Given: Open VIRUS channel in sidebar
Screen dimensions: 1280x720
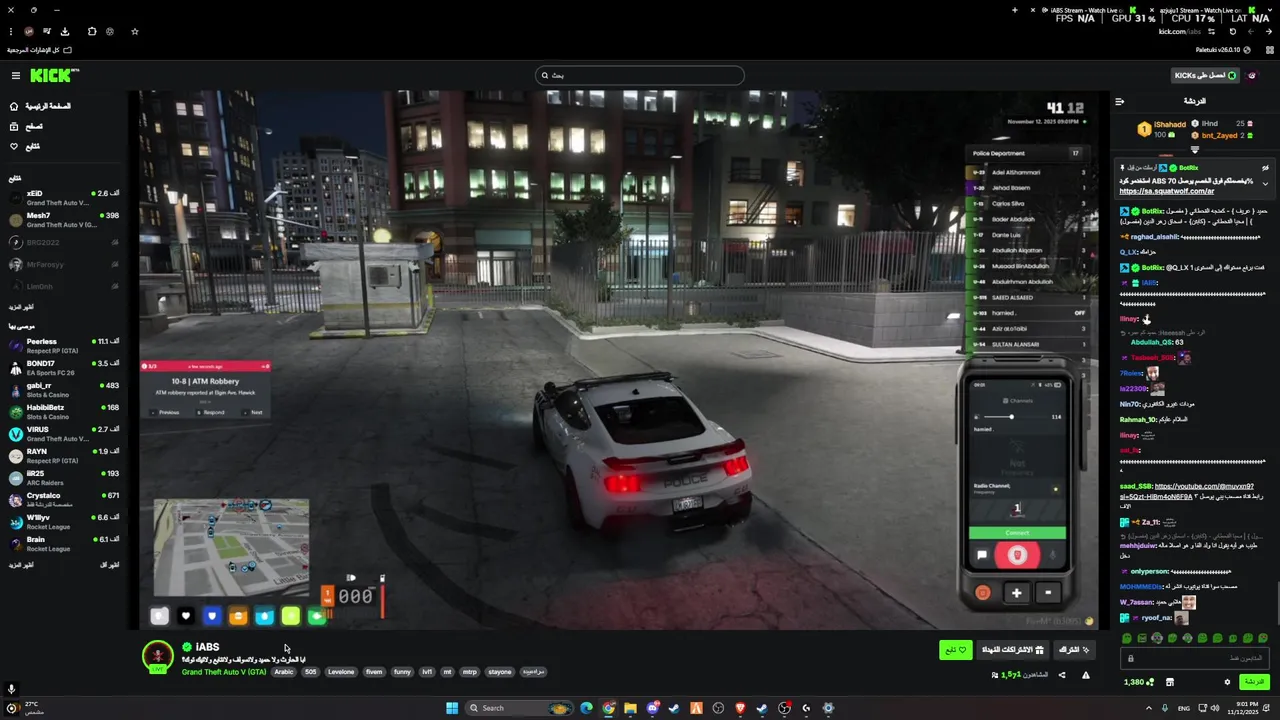Looking at the screenshot, I should [64, 433].
